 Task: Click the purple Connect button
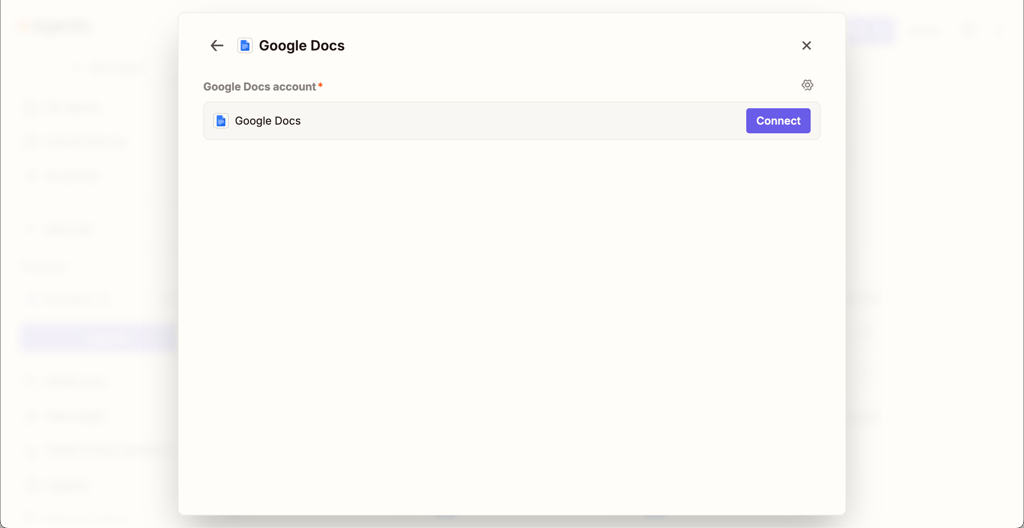point(778,121)
